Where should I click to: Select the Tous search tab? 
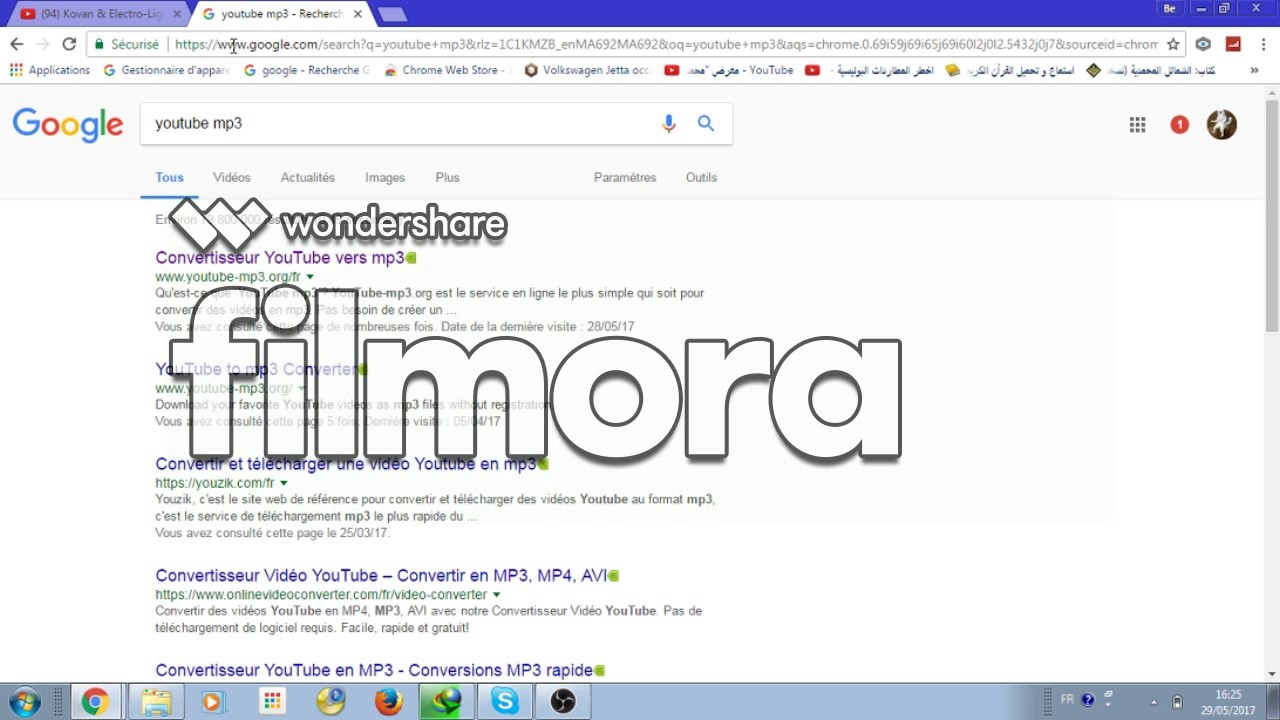click(169, 177)
